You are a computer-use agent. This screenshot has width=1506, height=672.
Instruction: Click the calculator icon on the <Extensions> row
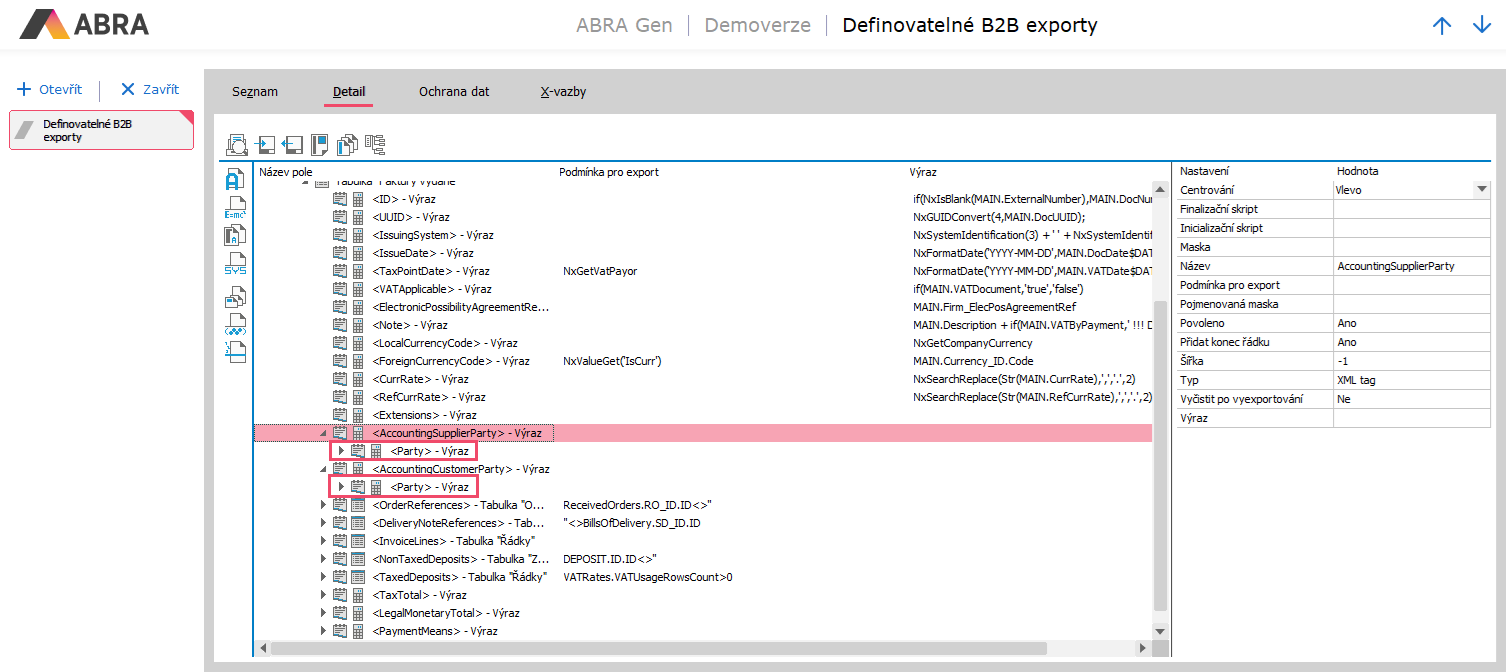[358, 415]
